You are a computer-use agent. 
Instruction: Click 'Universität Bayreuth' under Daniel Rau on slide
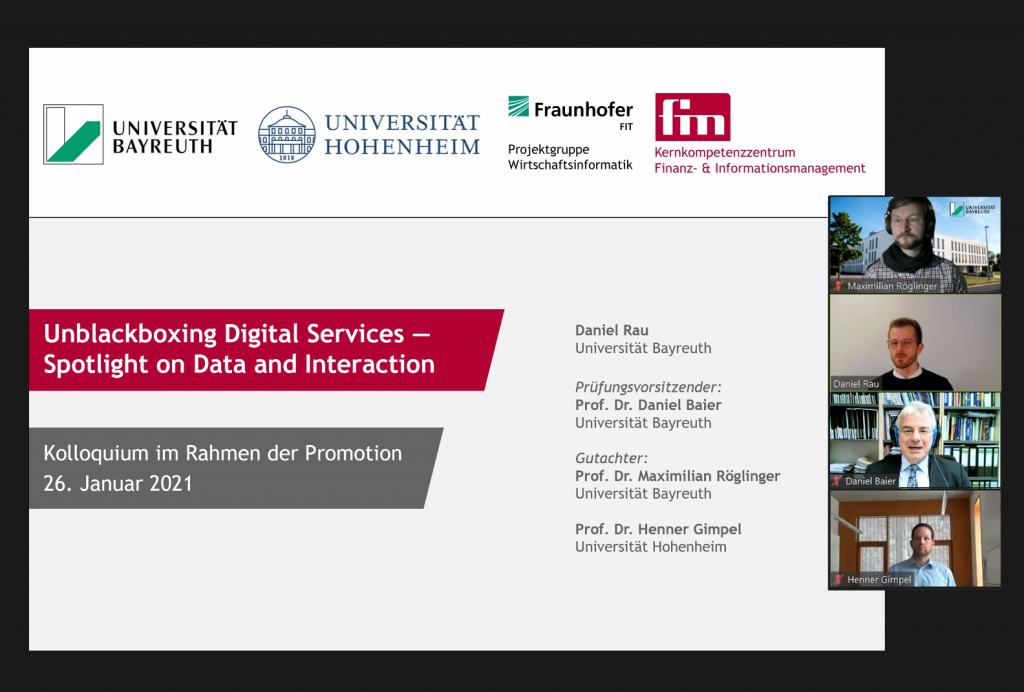[x=643, y=349]
